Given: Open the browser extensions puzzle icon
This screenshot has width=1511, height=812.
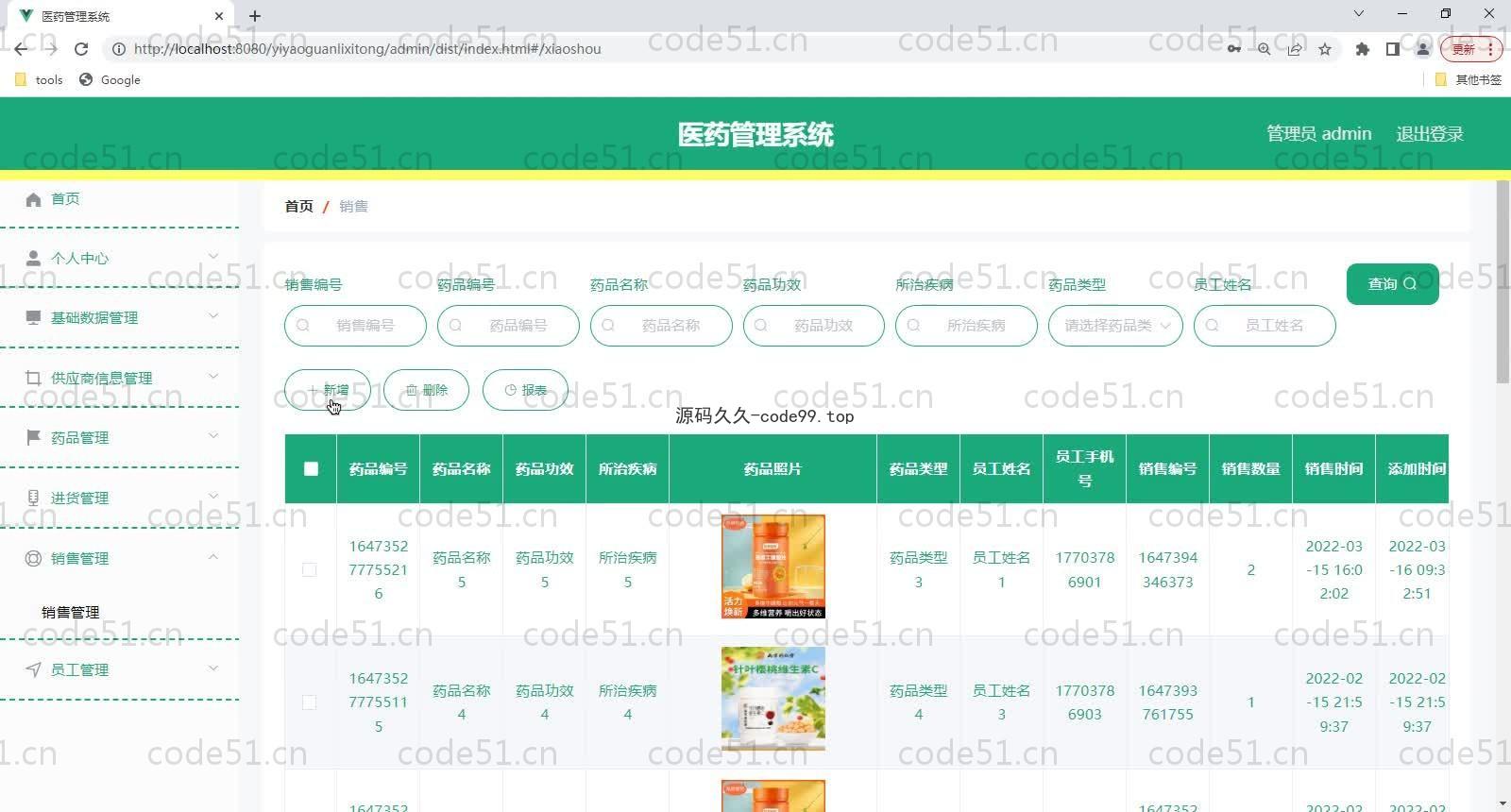Looking at the screenshot, I should [1362, 49].
